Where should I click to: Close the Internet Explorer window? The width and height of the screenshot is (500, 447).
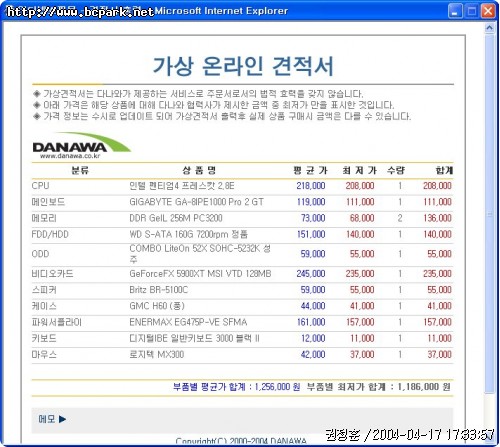click(x=488, y=11)
